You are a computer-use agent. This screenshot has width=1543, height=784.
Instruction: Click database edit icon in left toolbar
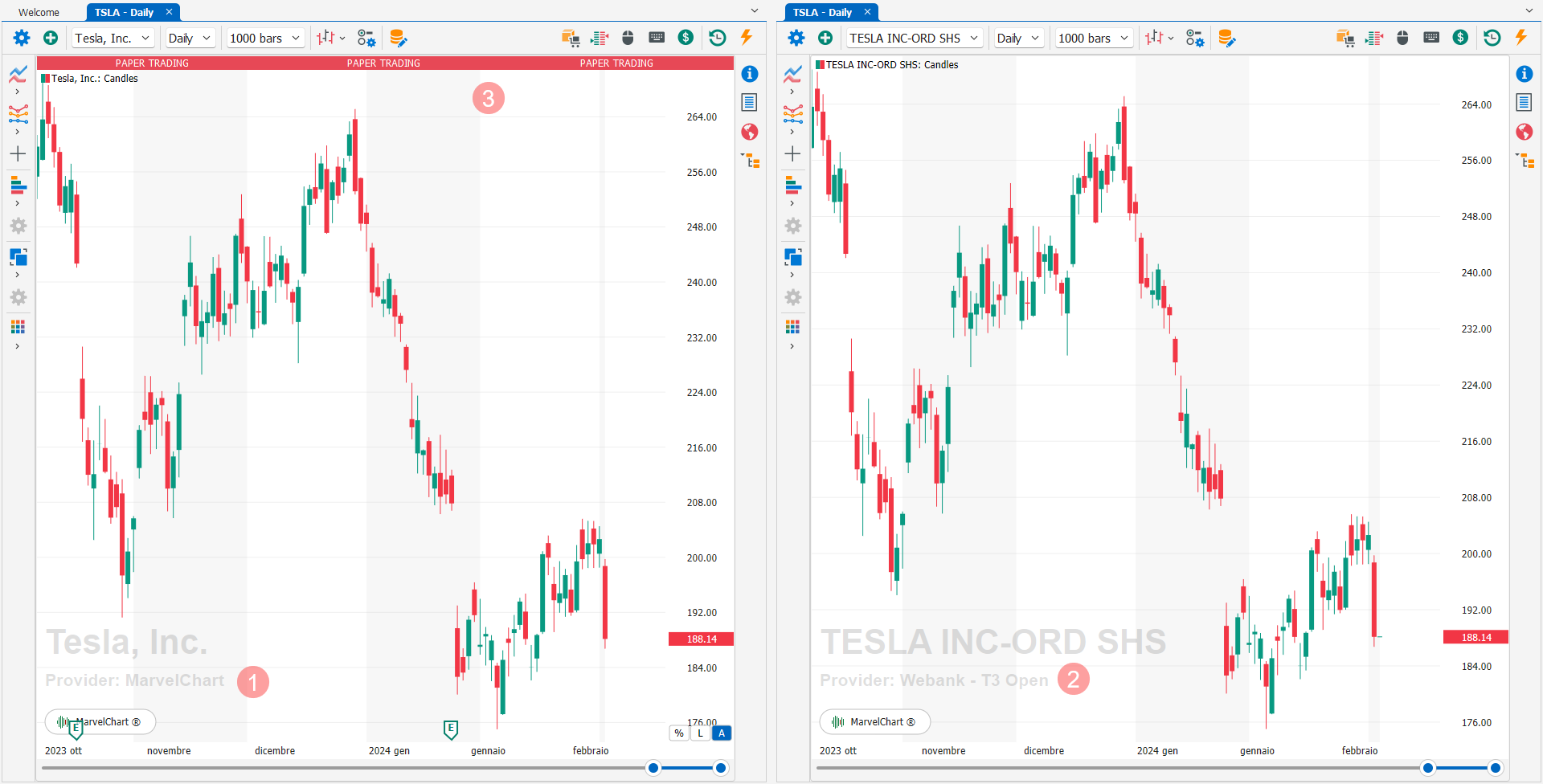coord(398,38)
